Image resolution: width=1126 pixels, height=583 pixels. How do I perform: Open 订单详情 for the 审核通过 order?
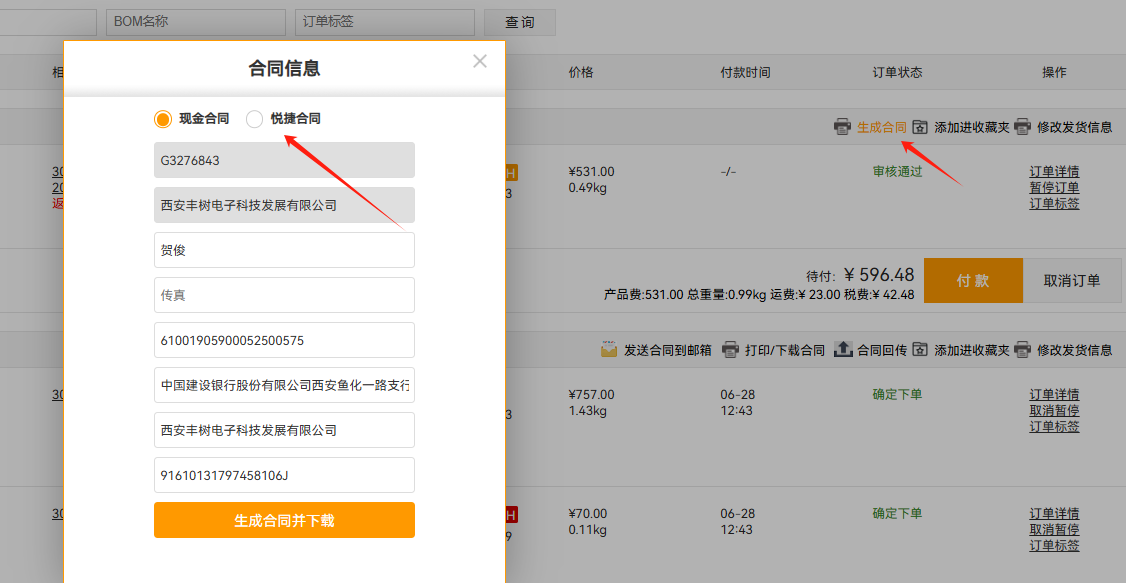(1054, 172)
